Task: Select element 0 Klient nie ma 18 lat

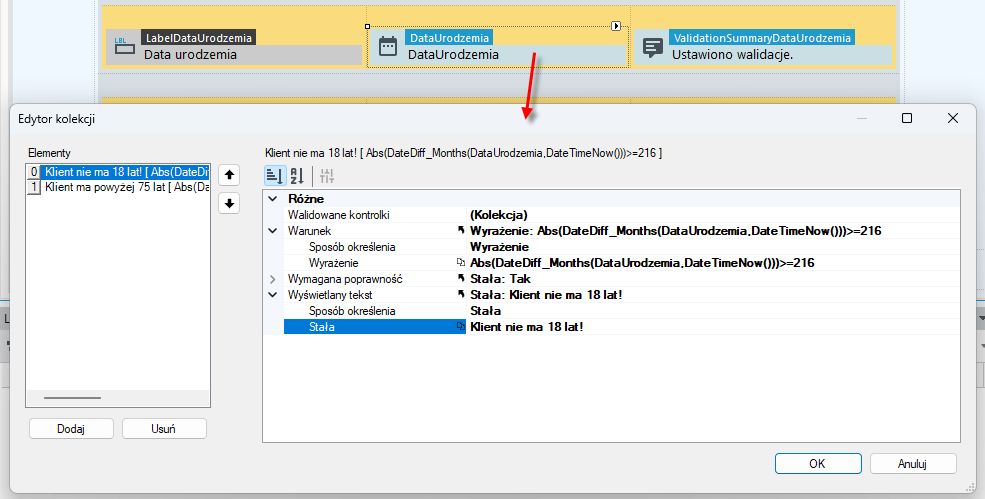Action: coord(118,172)
